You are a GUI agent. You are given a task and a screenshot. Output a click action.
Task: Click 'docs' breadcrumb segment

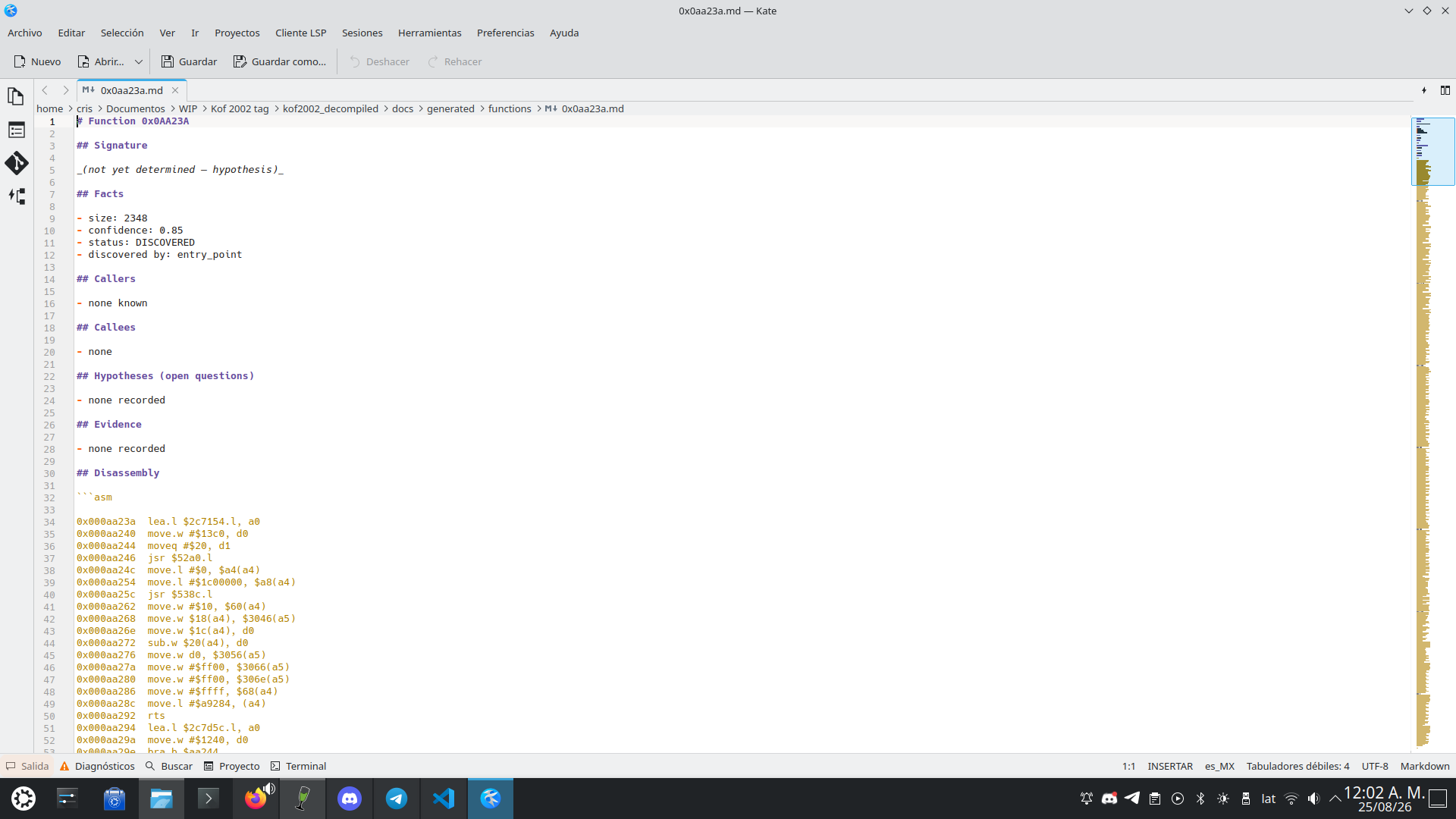pyautogui.click(x=403, y=108)
